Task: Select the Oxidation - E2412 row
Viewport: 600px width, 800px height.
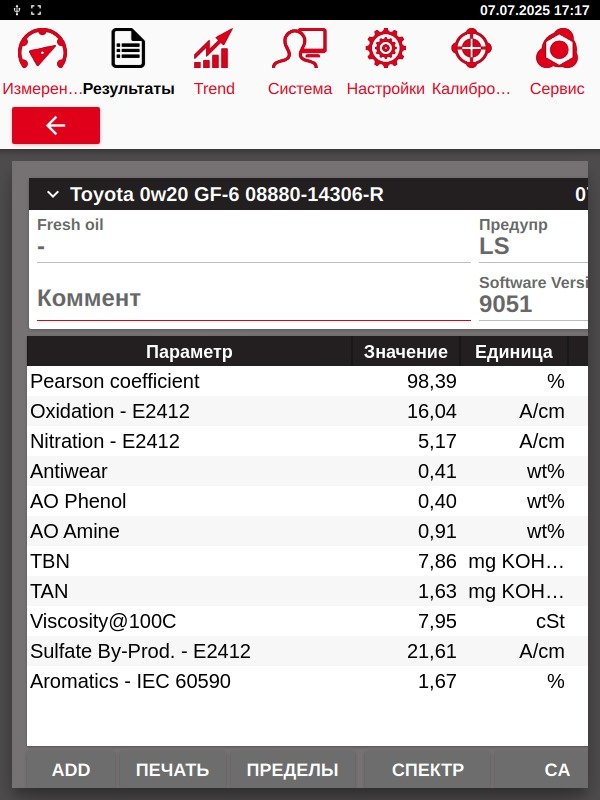Action: click(x=307, y=411)
